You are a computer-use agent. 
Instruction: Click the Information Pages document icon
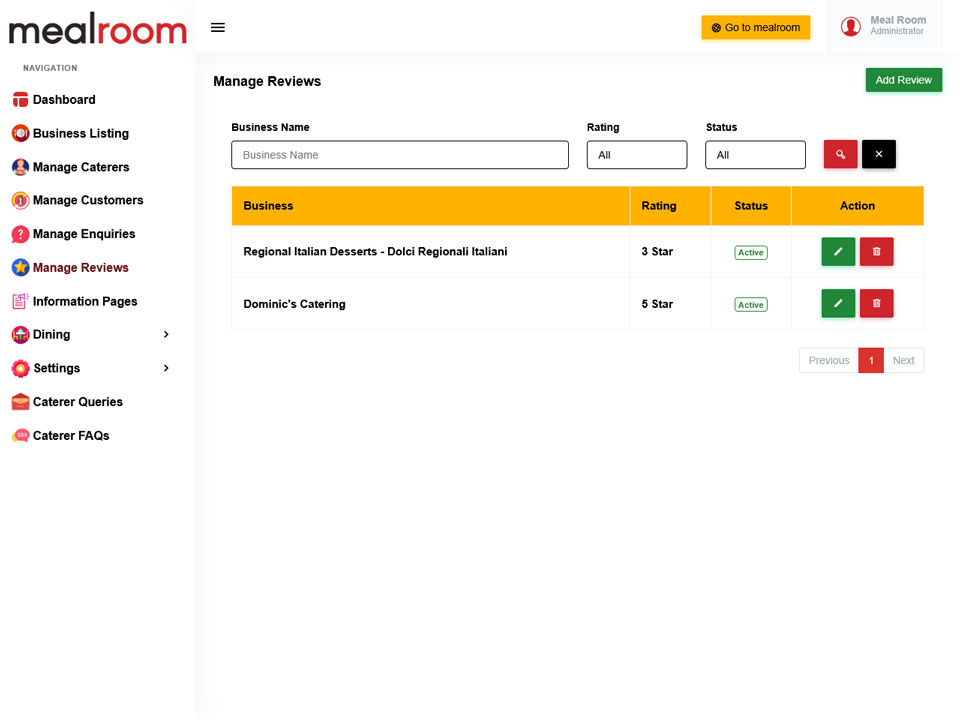tap(20, 301)
